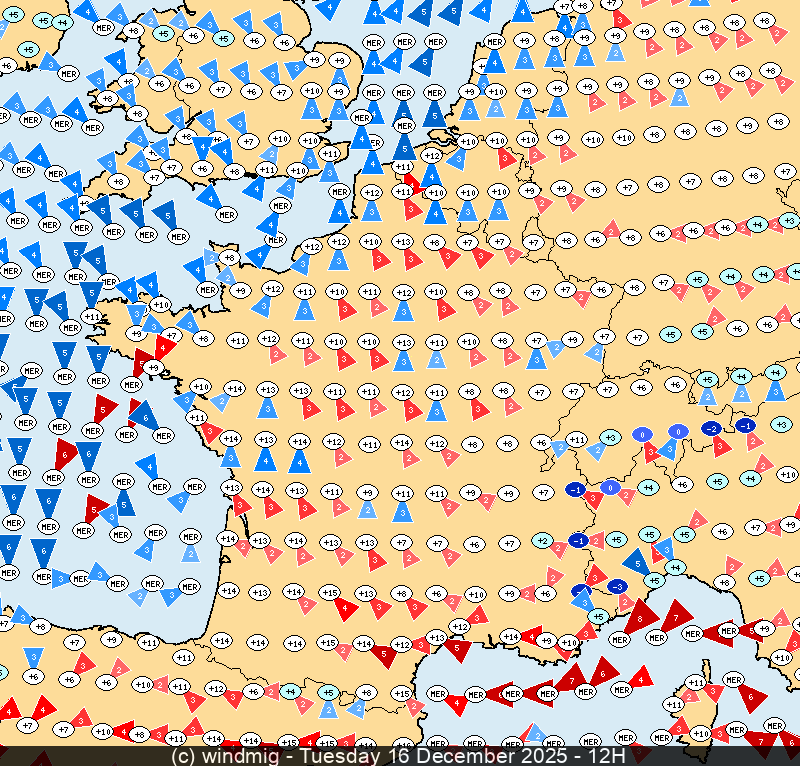Select the light blue +2 temperature marker
Image resolution: width=800 pixels, height=766 pixels.
[543, 540]
